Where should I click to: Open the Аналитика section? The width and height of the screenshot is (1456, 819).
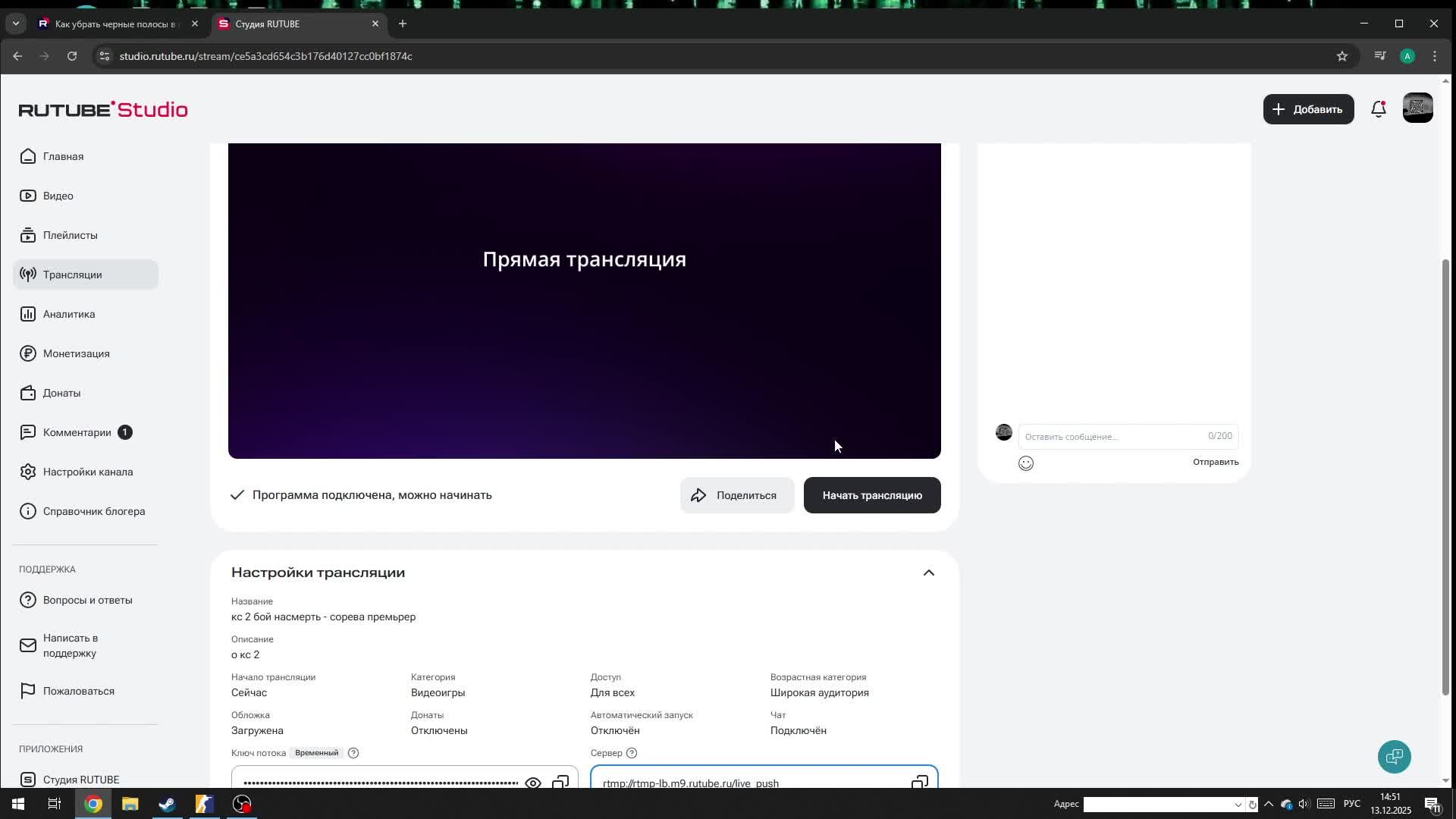68,313
